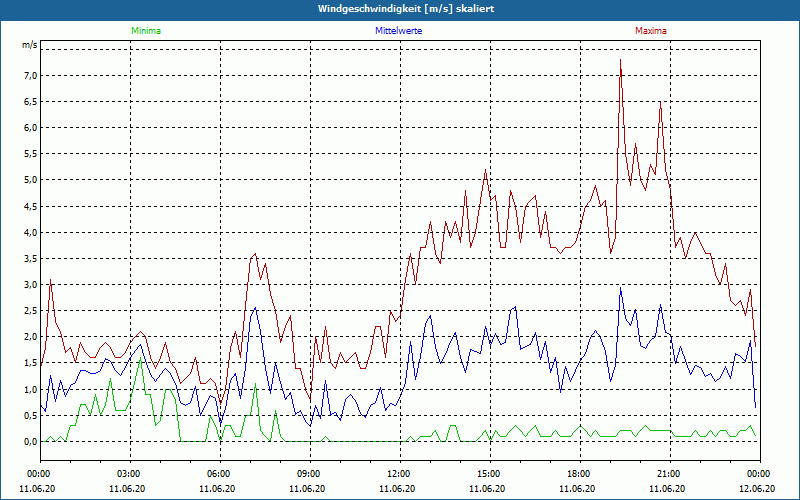Click the 3,5 y-axis value

pyautogui.click(x=31, y=259)
